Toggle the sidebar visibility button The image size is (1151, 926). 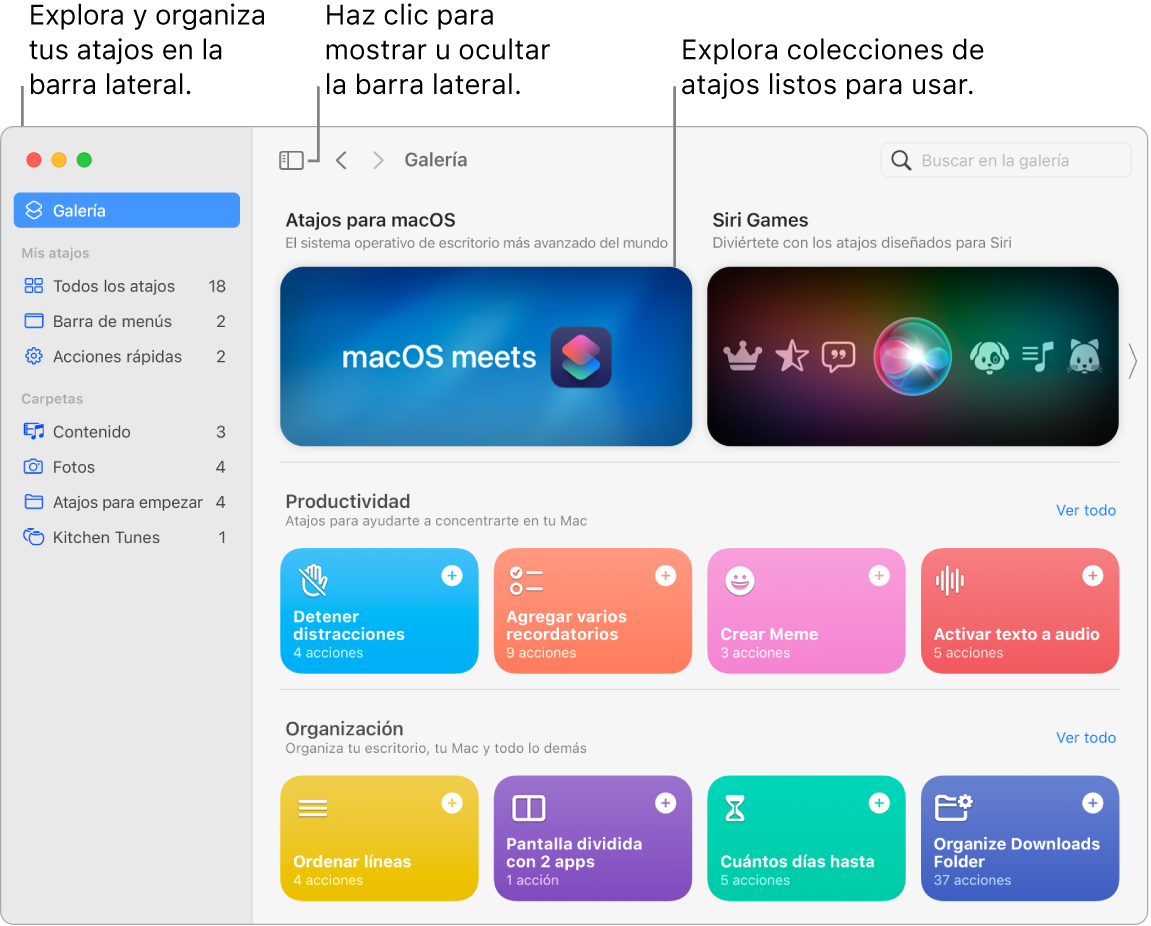point(291,160)
